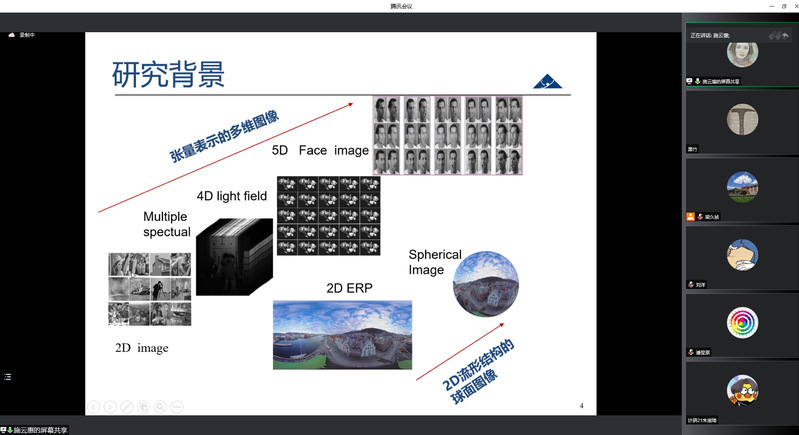Click the name label under cartoon duck avatar
The image size is (799, 435).
[702, 420]
